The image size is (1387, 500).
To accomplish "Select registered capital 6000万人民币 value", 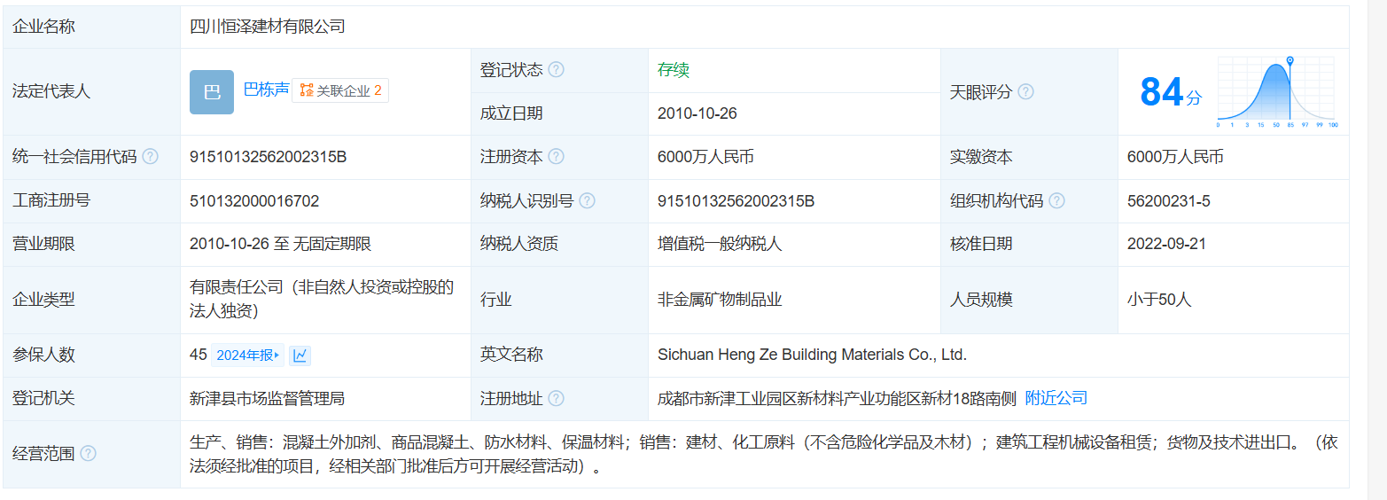I will (705, 157).
